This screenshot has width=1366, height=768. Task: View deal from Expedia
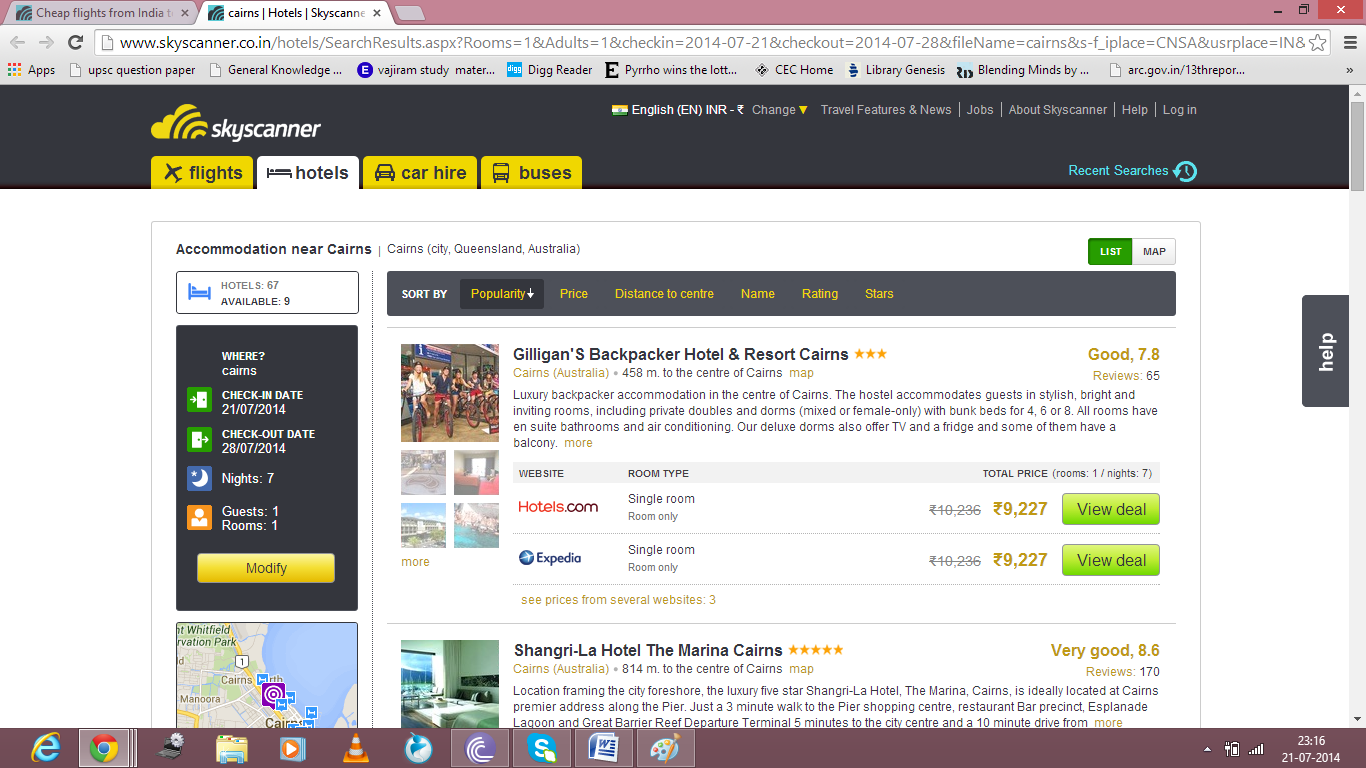coord(1111,560)
